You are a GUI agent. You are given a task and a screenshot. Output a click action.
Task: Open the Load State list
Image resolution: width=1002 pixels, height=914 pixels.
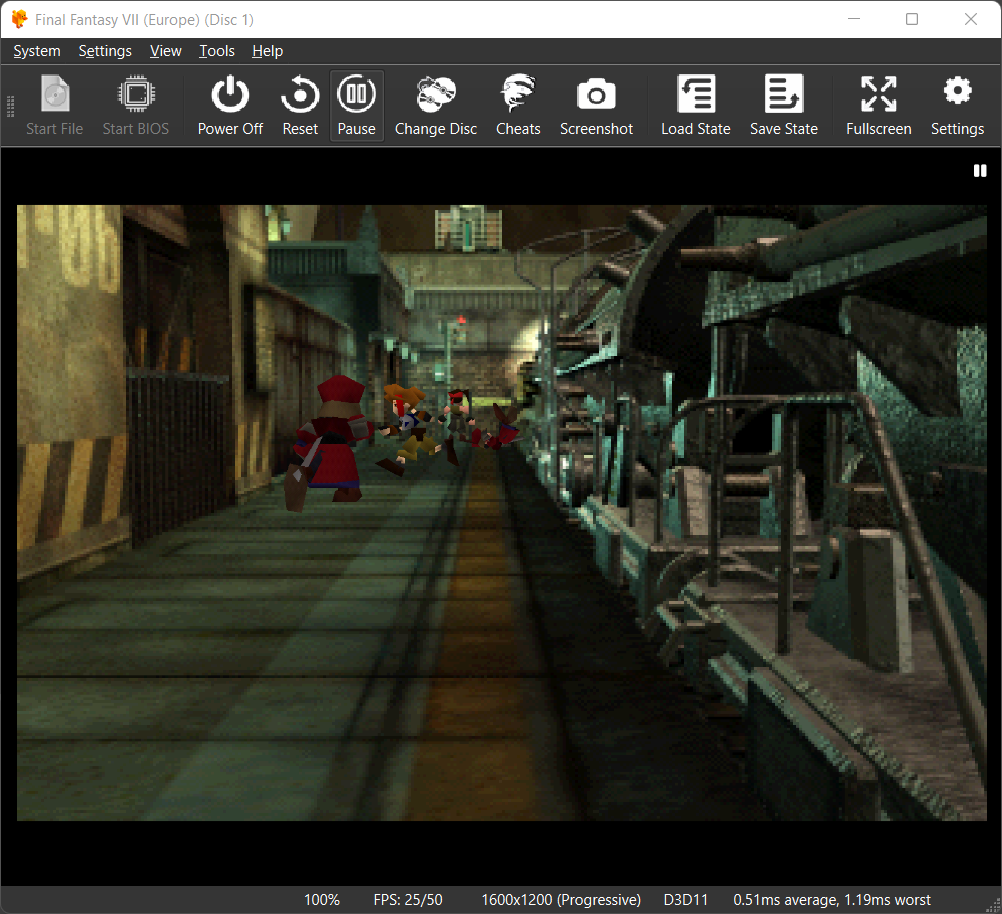point(695,105)
